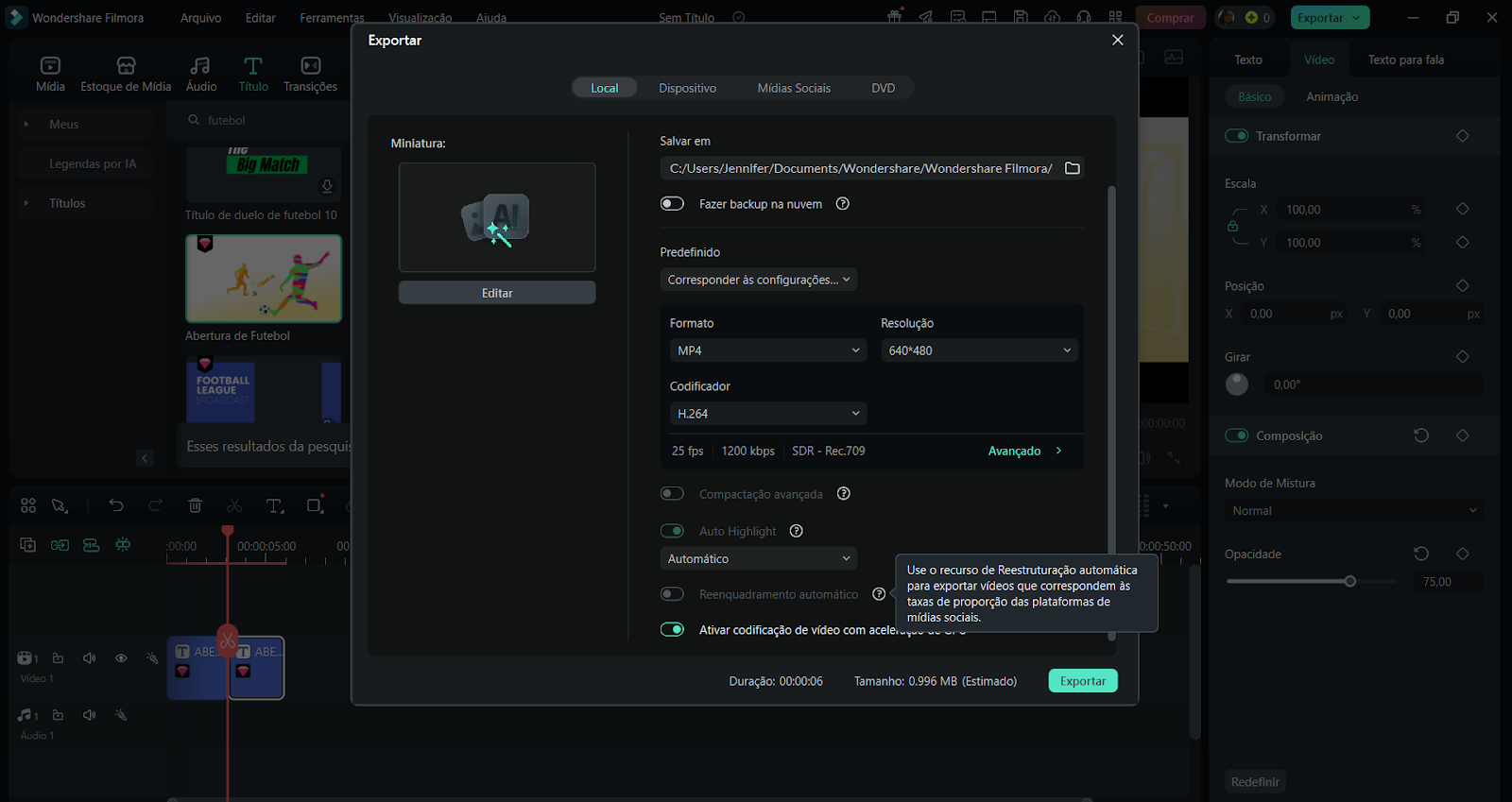Select the Abertura de Futebol thumbnail
1512x802 pixels.
pyautogui.click(x=264, y=279)
